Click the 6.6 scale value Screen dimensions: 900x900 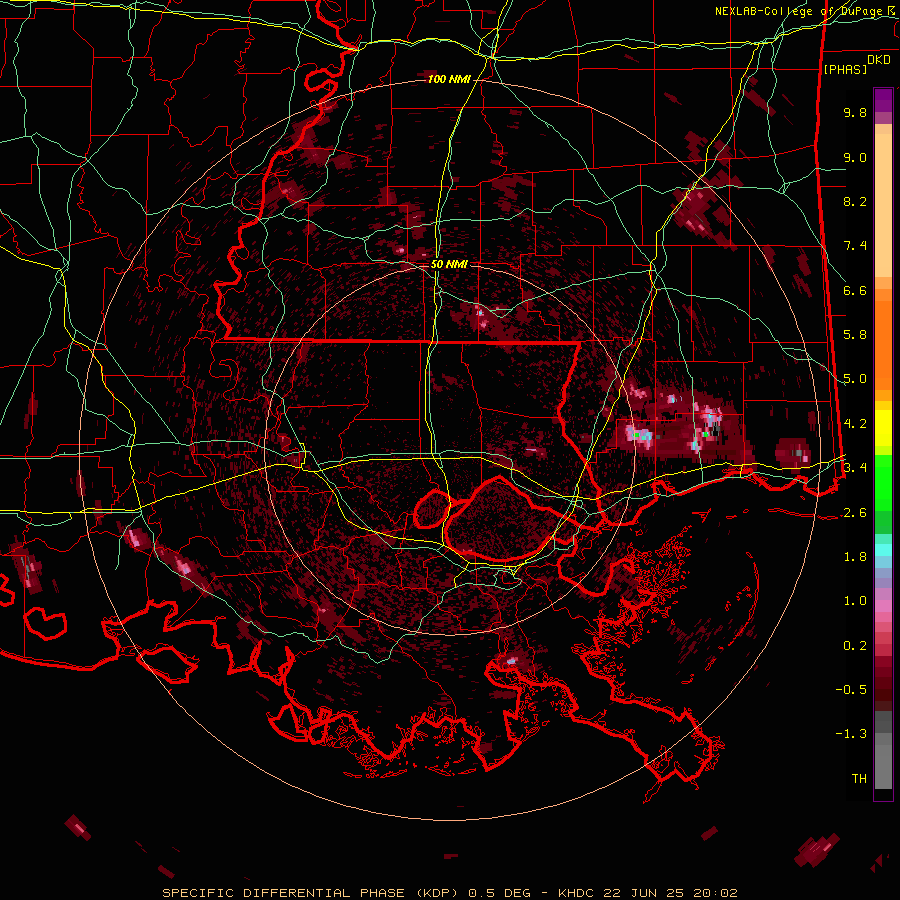pyautogui.click(x=855, y=290)
